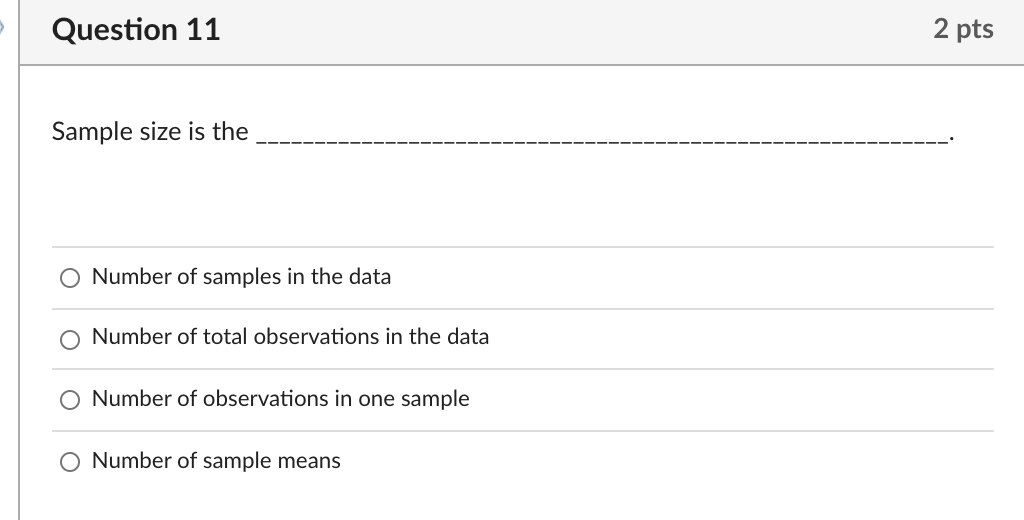Click the word "observations" in the third answer
This screenshot has height=520, width=1024.
tap(265, 399)
